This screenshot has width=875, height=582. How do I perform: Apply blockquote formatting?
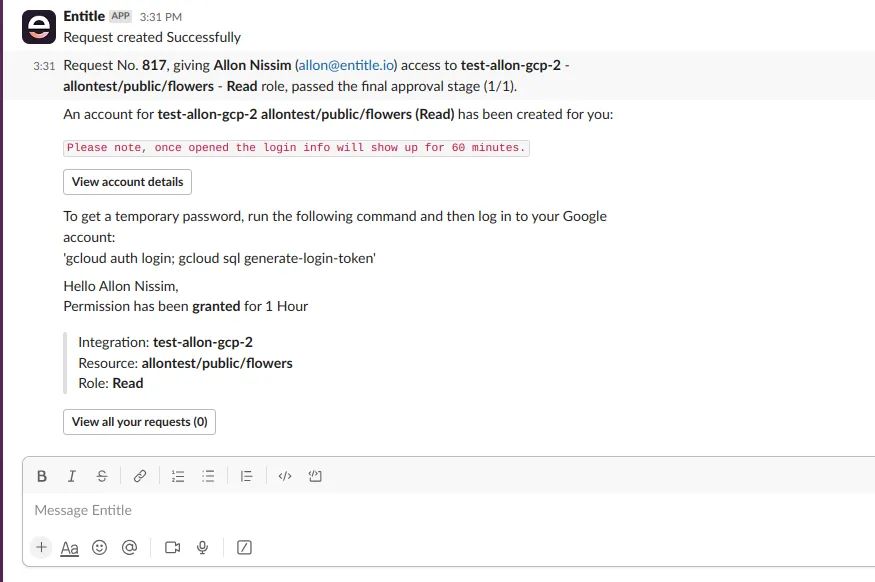[x=246, y=476]
